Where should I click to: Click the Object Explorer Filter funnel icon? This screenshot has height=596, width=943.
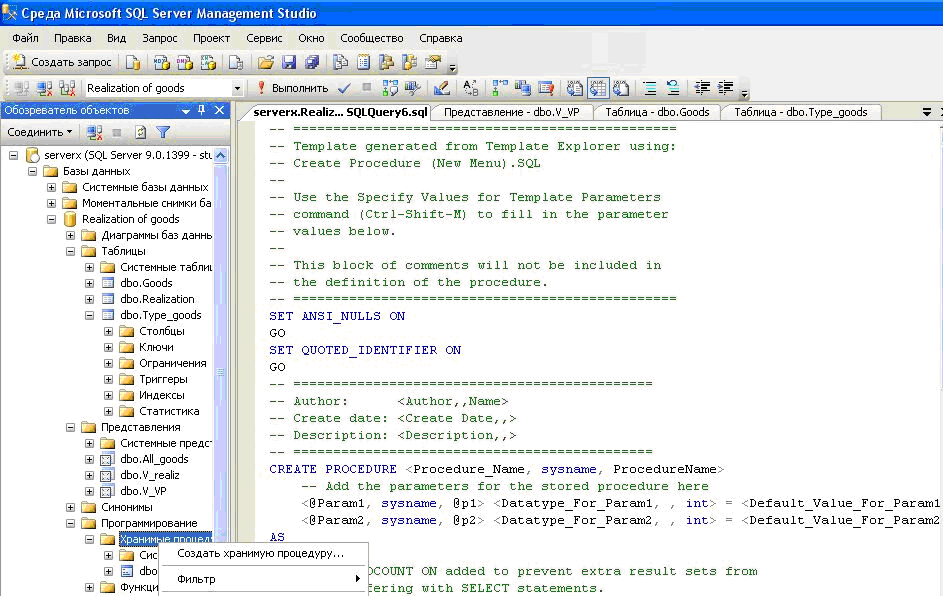(163, 132)
